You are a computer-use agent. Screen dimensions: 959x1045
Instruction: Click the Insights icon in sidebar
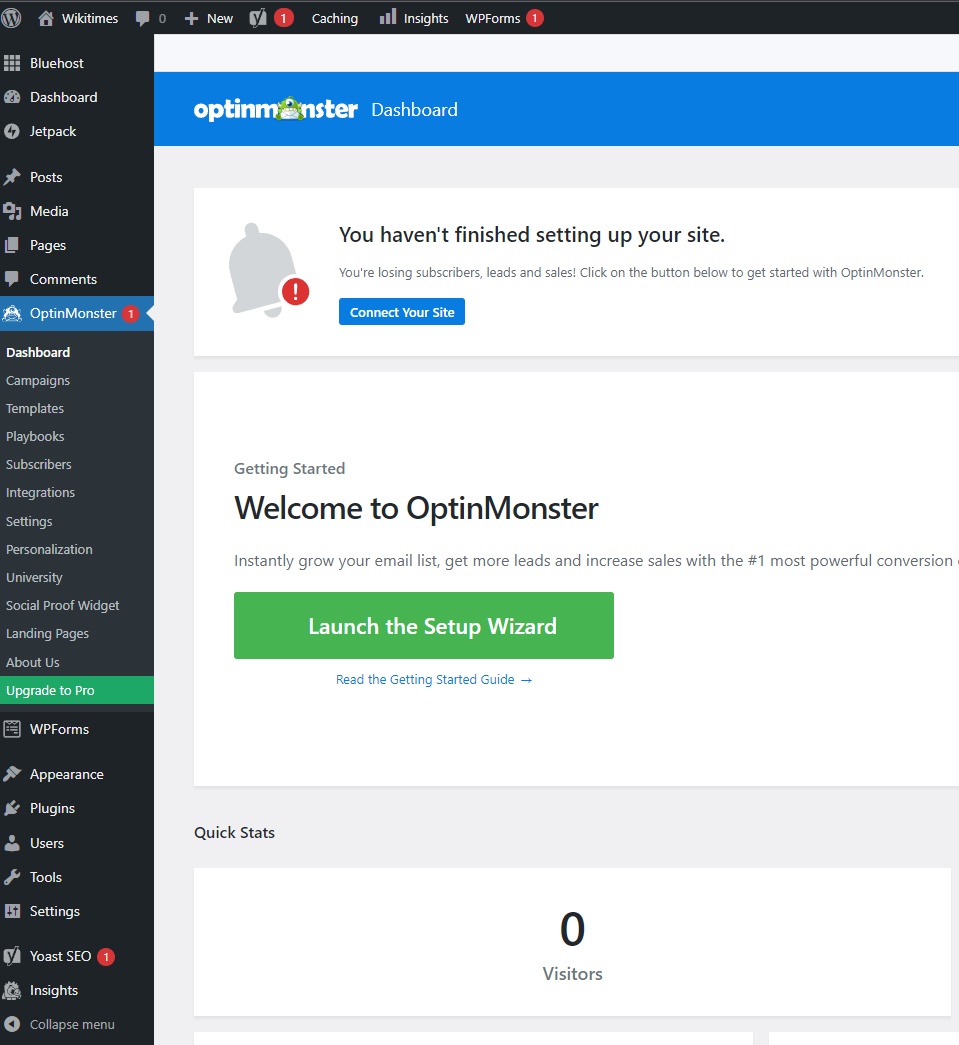pyautogui.click(x=12, y=990)
